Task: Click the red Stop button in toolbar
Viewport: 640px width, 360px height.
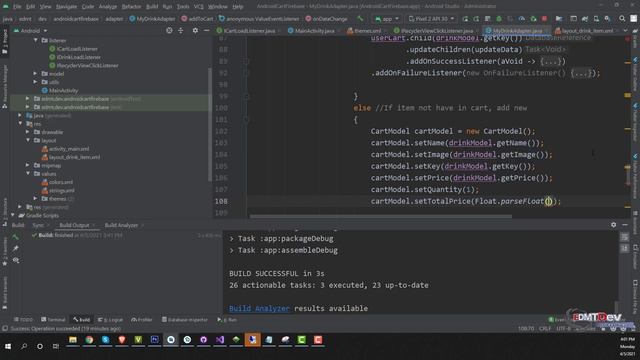Action: pos(544,19)
